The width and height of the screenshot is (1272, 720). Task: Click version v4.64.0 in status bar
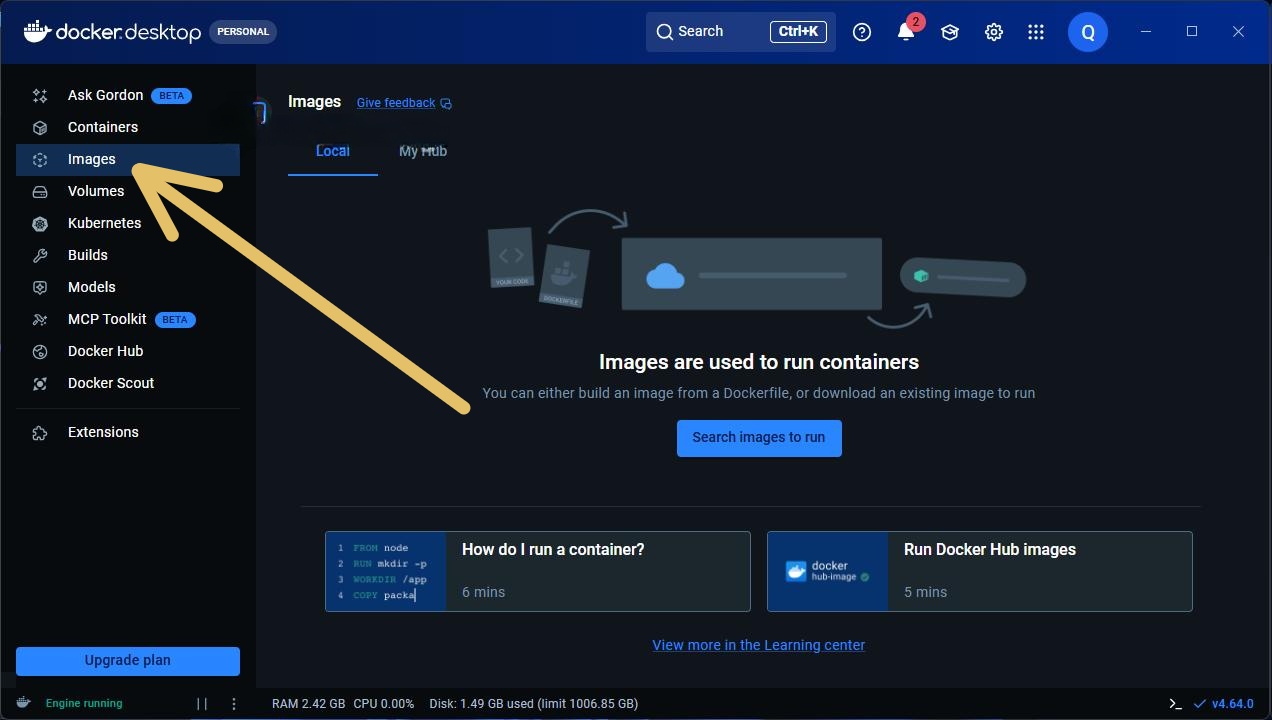[1233, 704]
